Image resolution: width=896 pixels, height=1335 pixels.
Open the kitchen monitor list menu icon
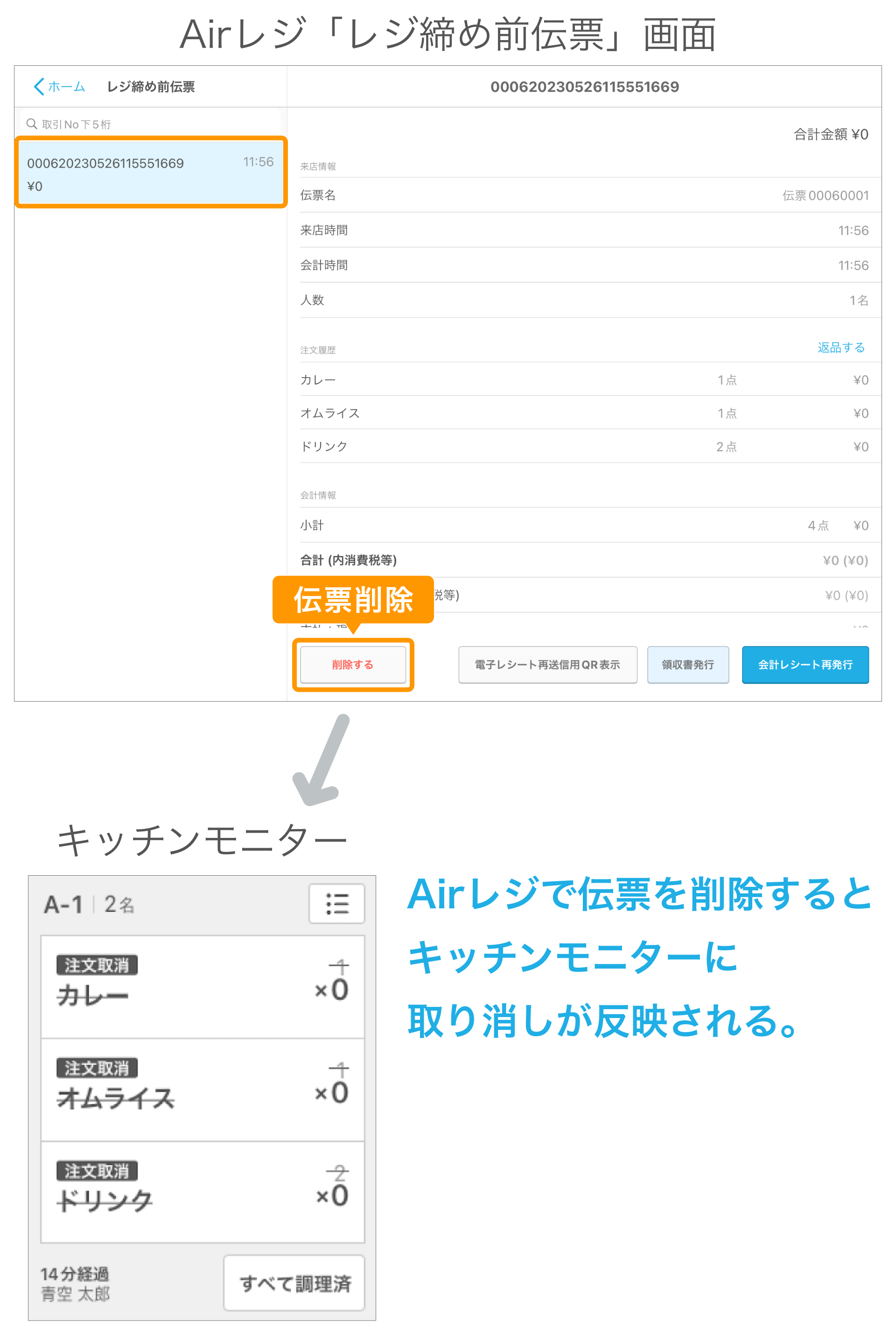point(336,904)
